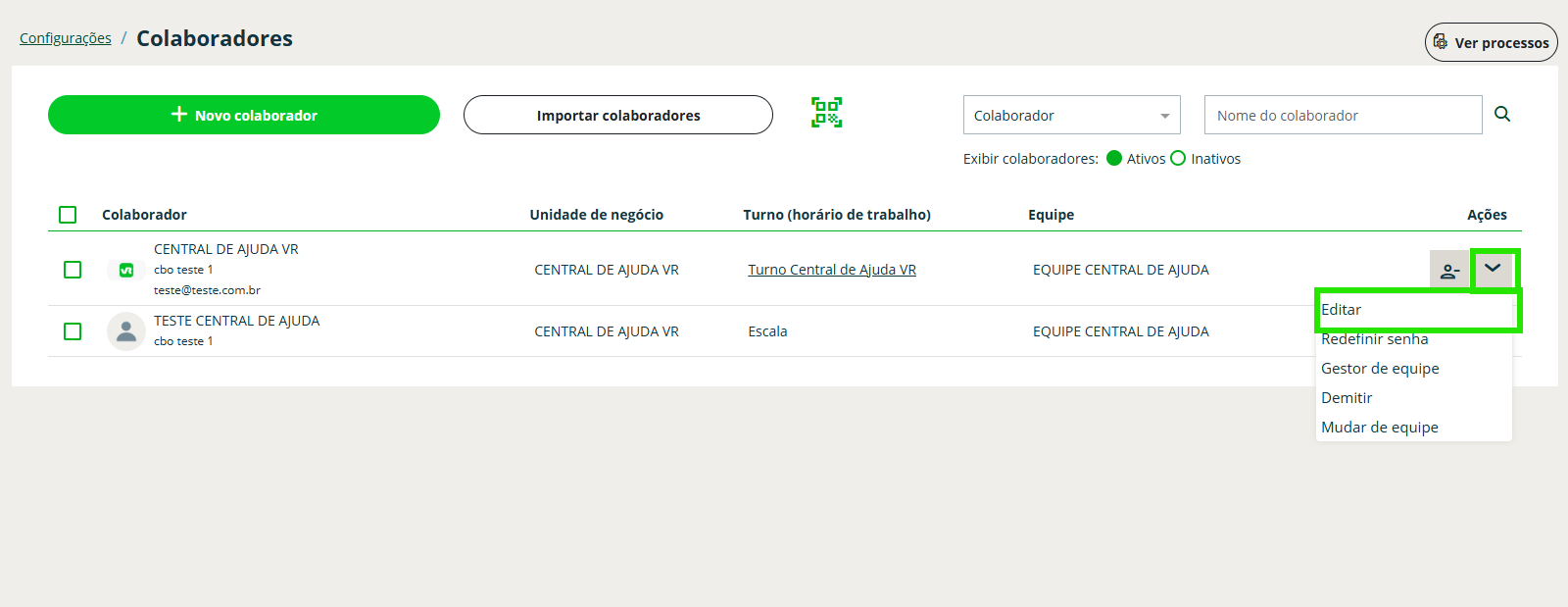
Task: Toggle the select-all checkbox in table header
Action: [x=68, y=215]
